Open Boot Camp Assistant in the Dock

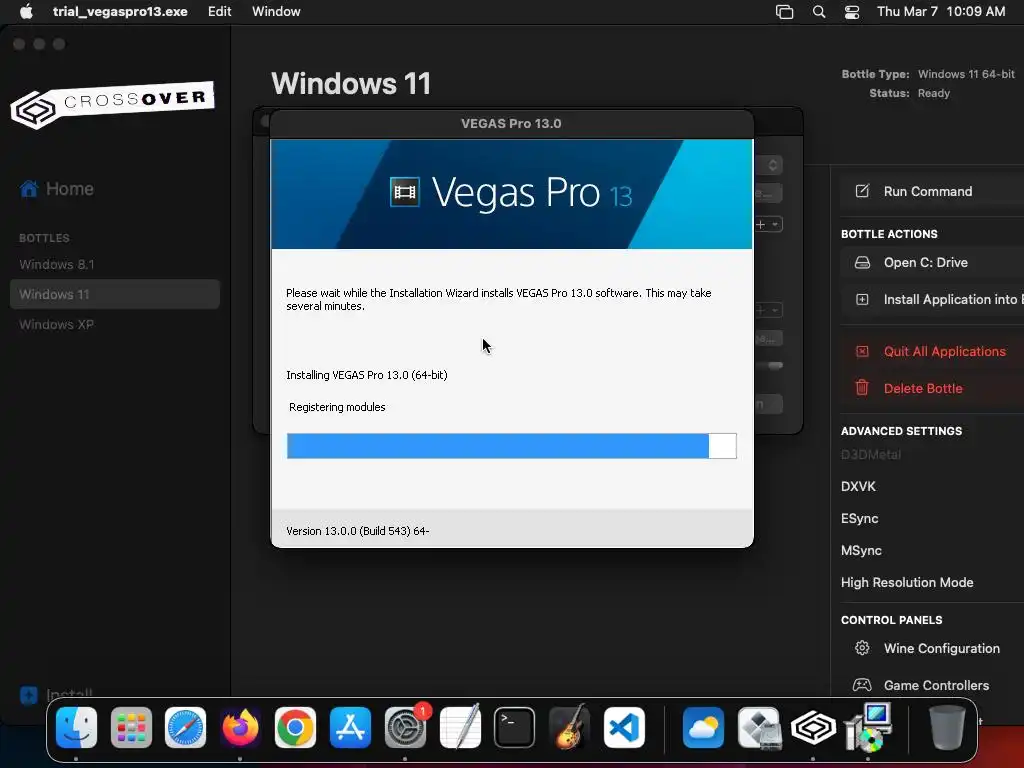(x=758, y=727)
